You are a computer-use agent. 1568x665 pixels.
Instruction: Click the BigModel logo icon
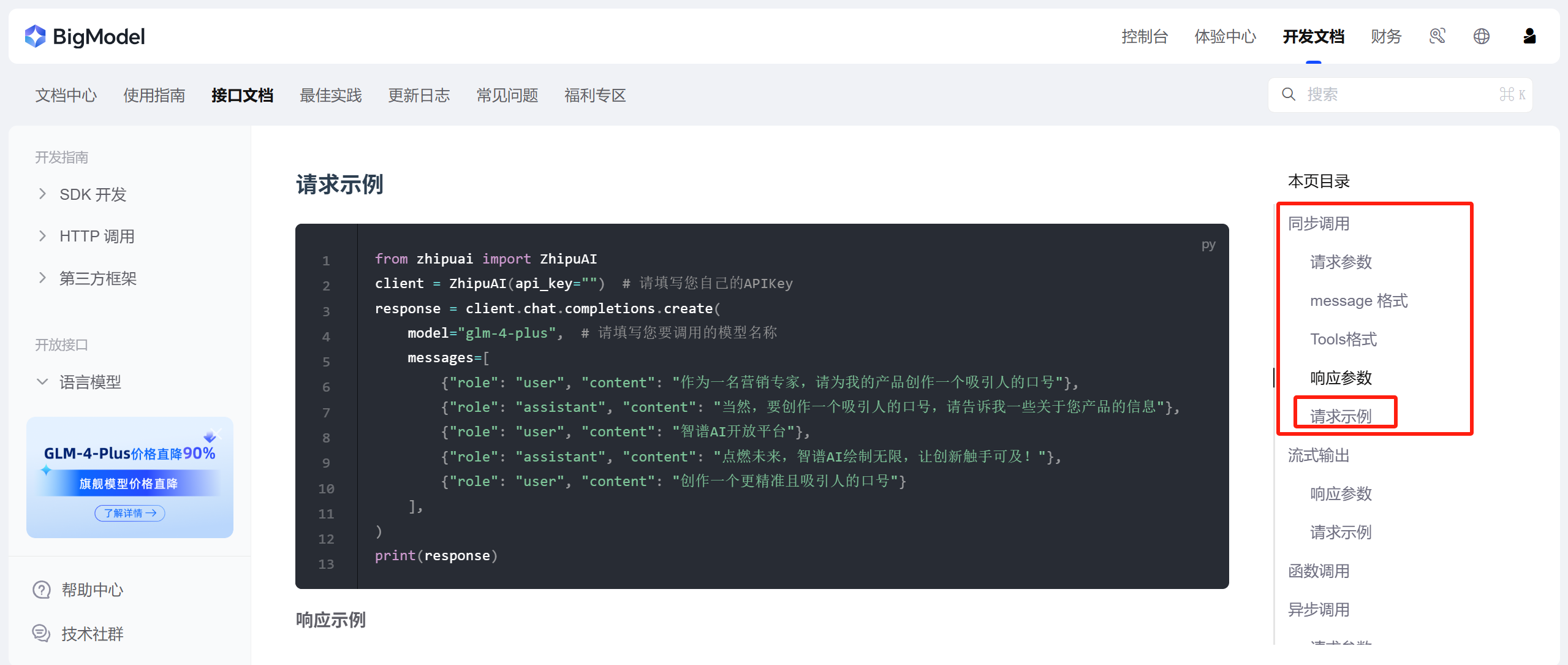coord(36,36)
